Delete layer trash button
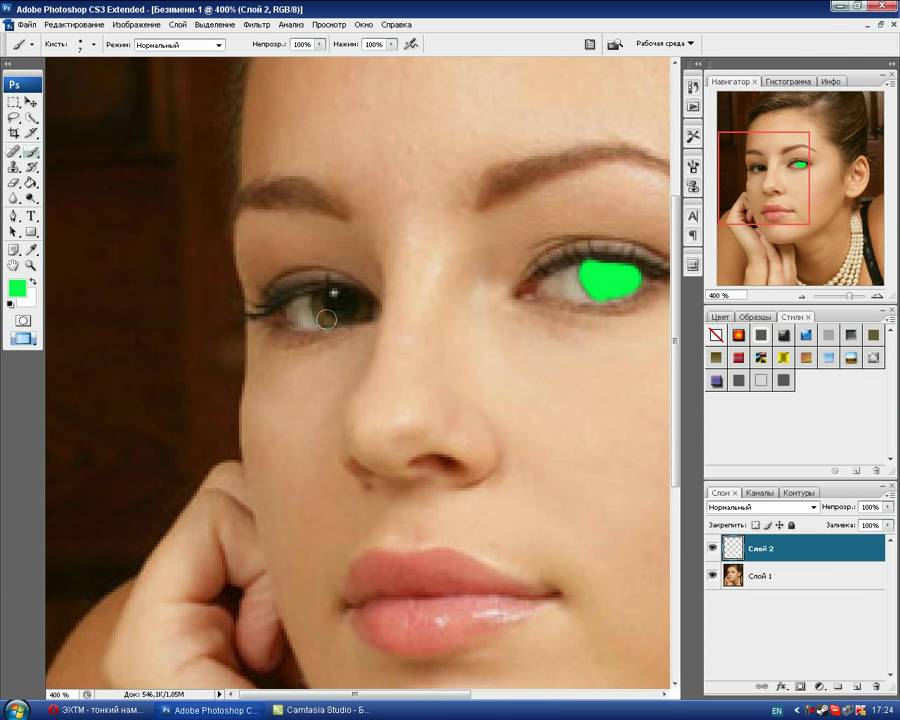 click(x=876, y=686)
